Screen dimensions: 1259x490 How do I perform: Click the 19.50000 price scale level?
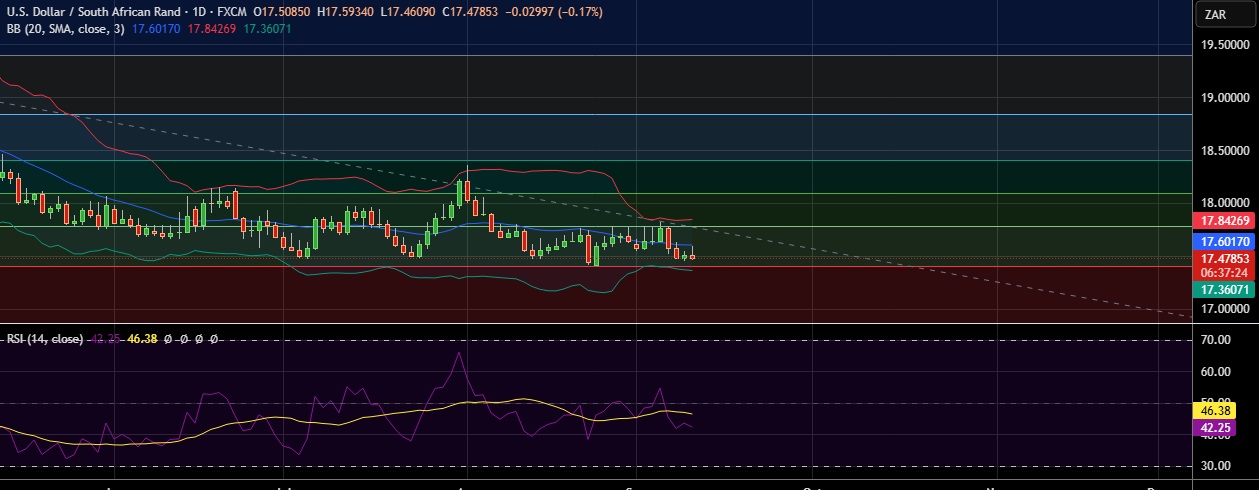tap(1227, 45)
